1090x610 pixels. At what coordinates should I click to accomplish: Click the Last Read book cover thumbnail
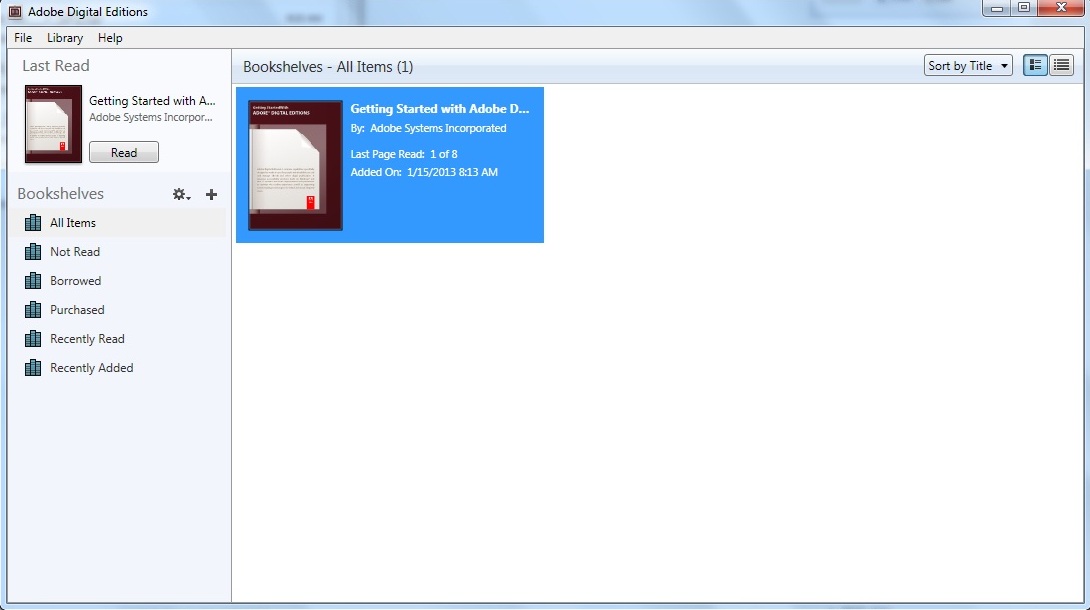(54, 124)
